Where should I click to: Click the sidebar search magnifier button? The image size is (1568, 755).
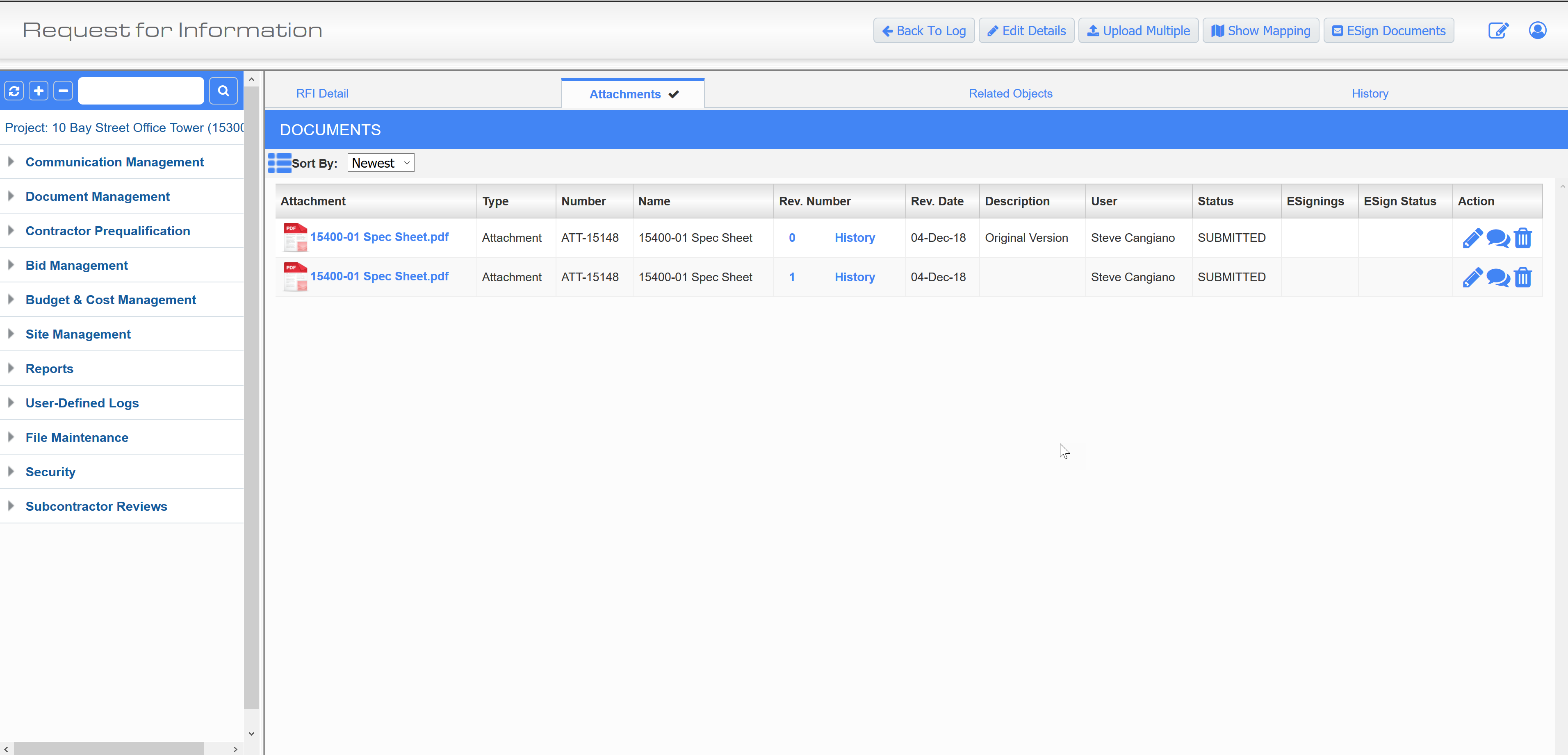(x=223, y=91)
